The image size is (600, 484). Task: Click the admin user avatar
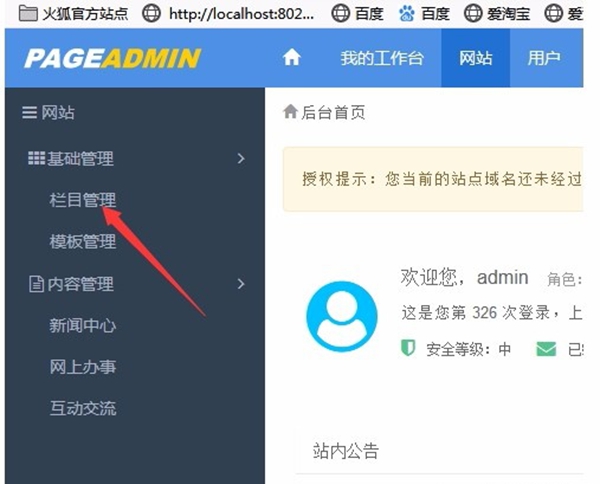342,316
